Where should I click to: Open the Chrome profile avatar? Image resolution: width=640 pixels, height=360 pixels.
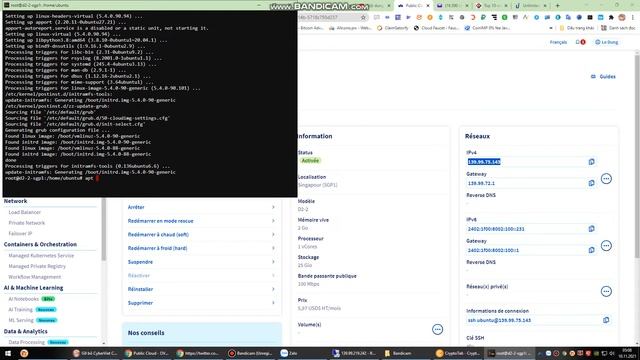(x=622, y=18)
